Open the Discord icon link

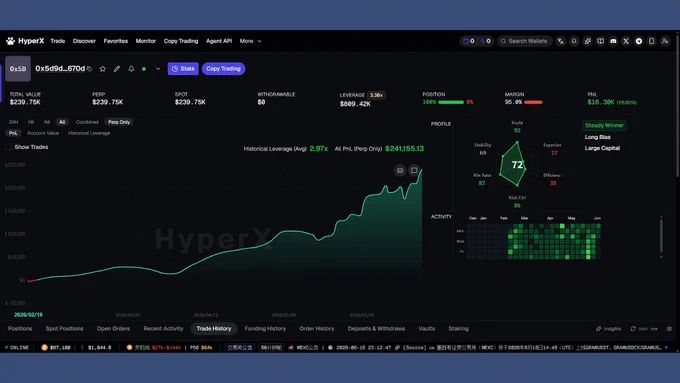(x=613, y=41)
